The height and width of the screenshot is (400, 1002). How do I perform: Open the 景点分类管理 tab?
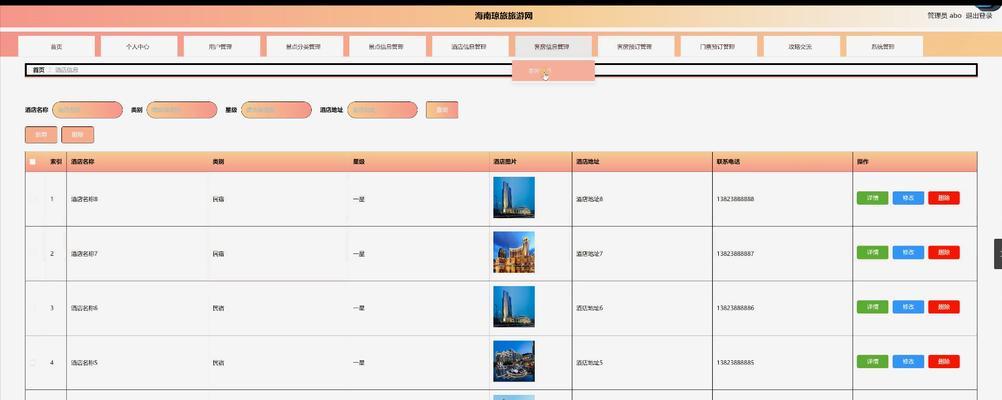click(304, 47)
